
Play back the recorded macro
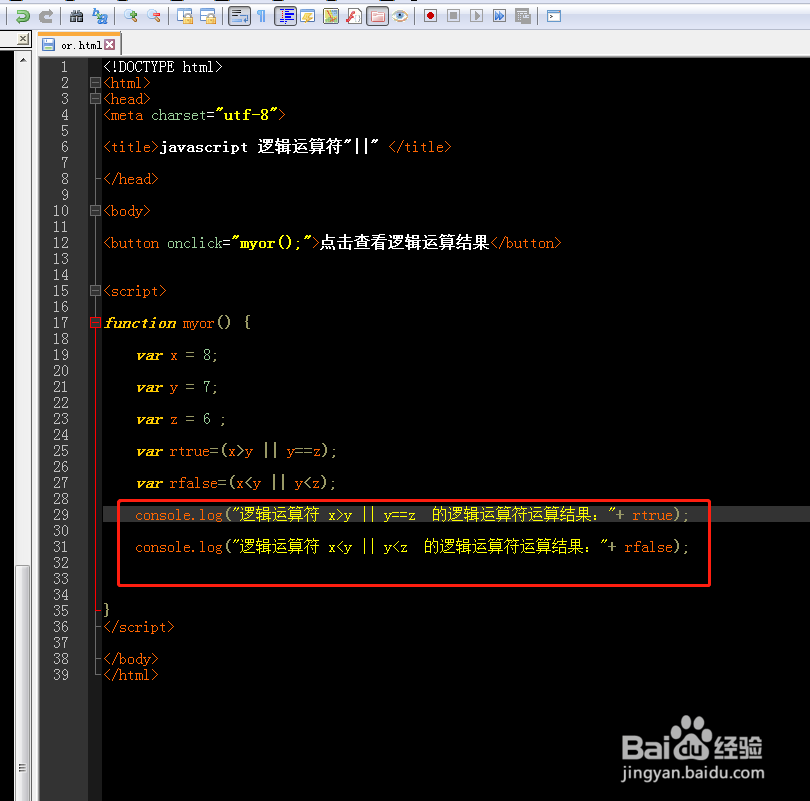(476, 17)
